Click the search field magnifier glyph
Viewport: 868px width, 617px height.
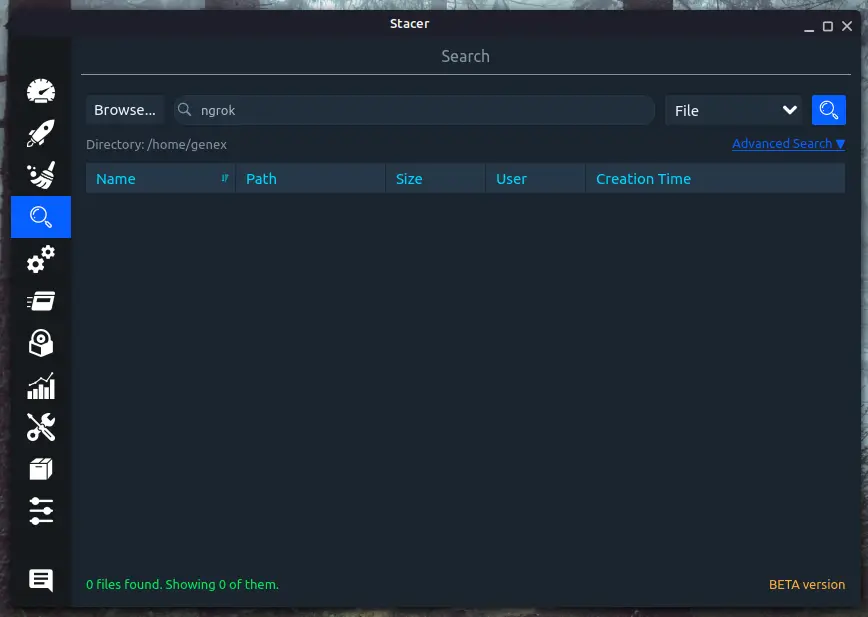click(x=184, y=110)
